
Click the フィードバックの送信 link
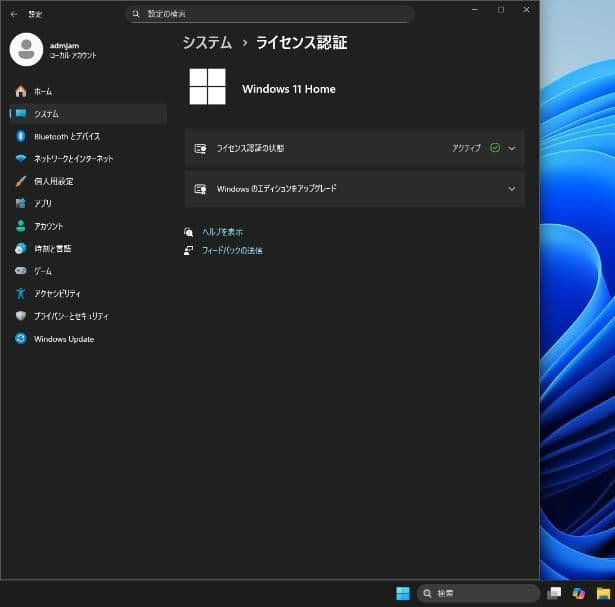[232, 250]
